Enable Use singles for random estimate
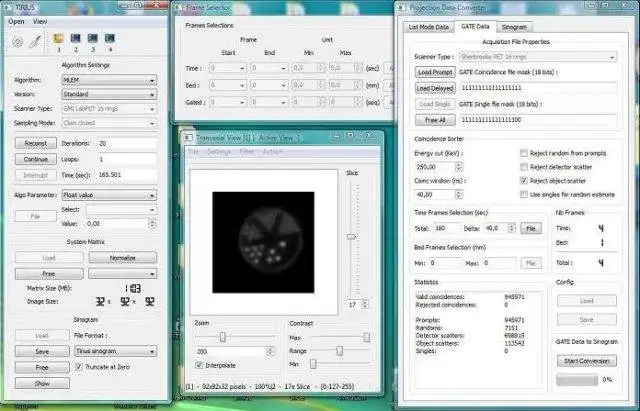The height and width of the screenshot is (411, 640). point(524,194)
